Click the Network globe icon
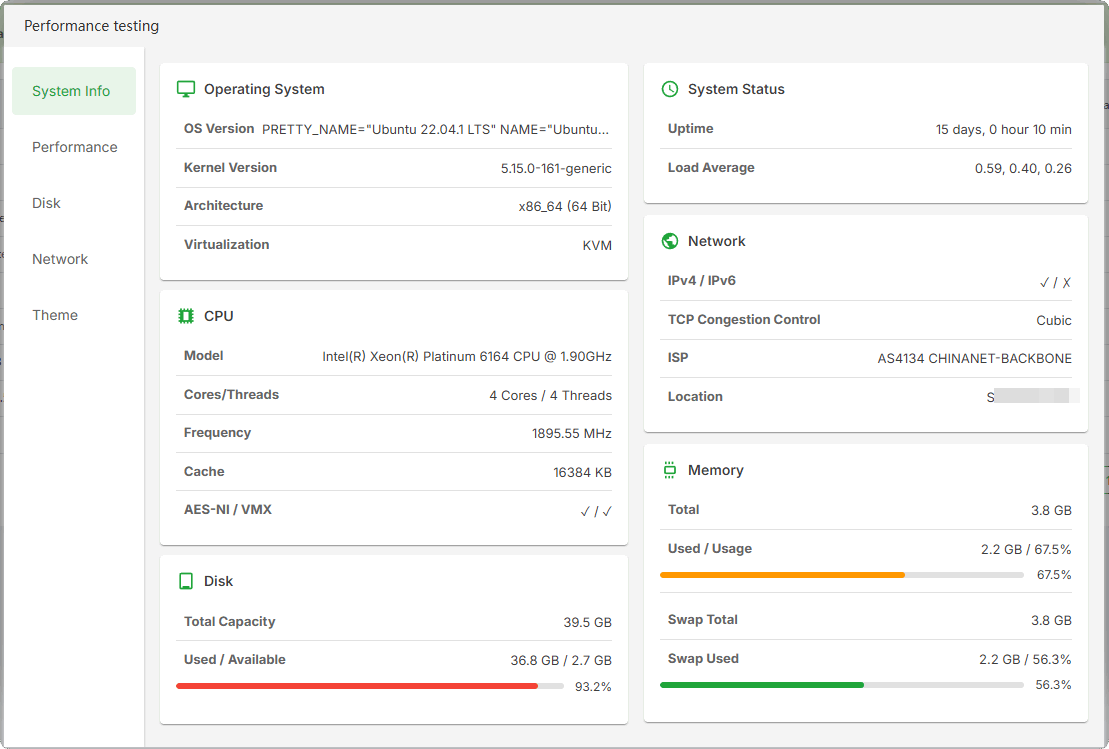This screenshot has width=1109, height=749. click(x=670, y=241)
